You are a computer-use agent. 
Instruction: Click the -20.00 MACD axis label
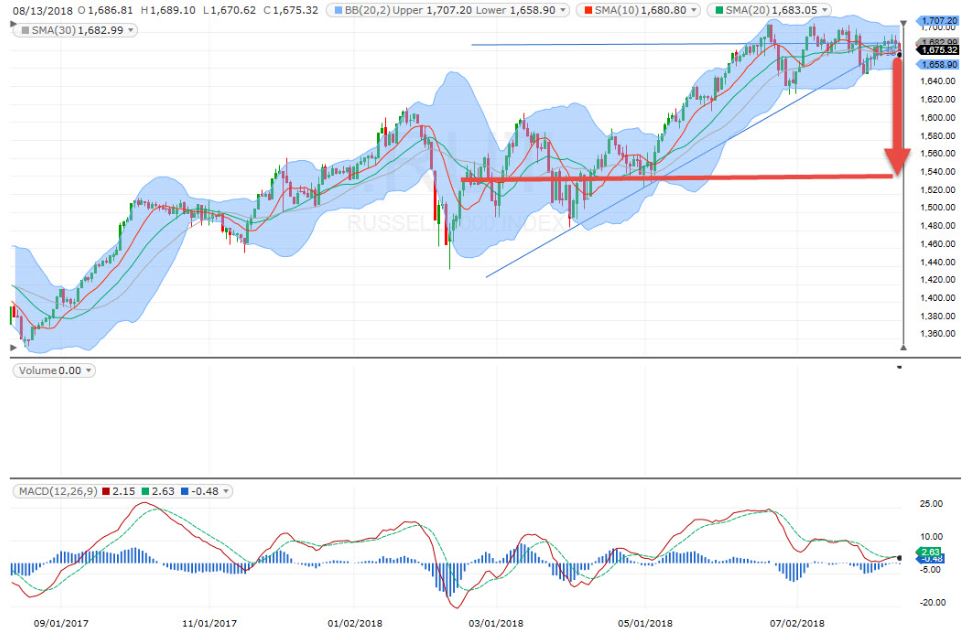(932, 603)
